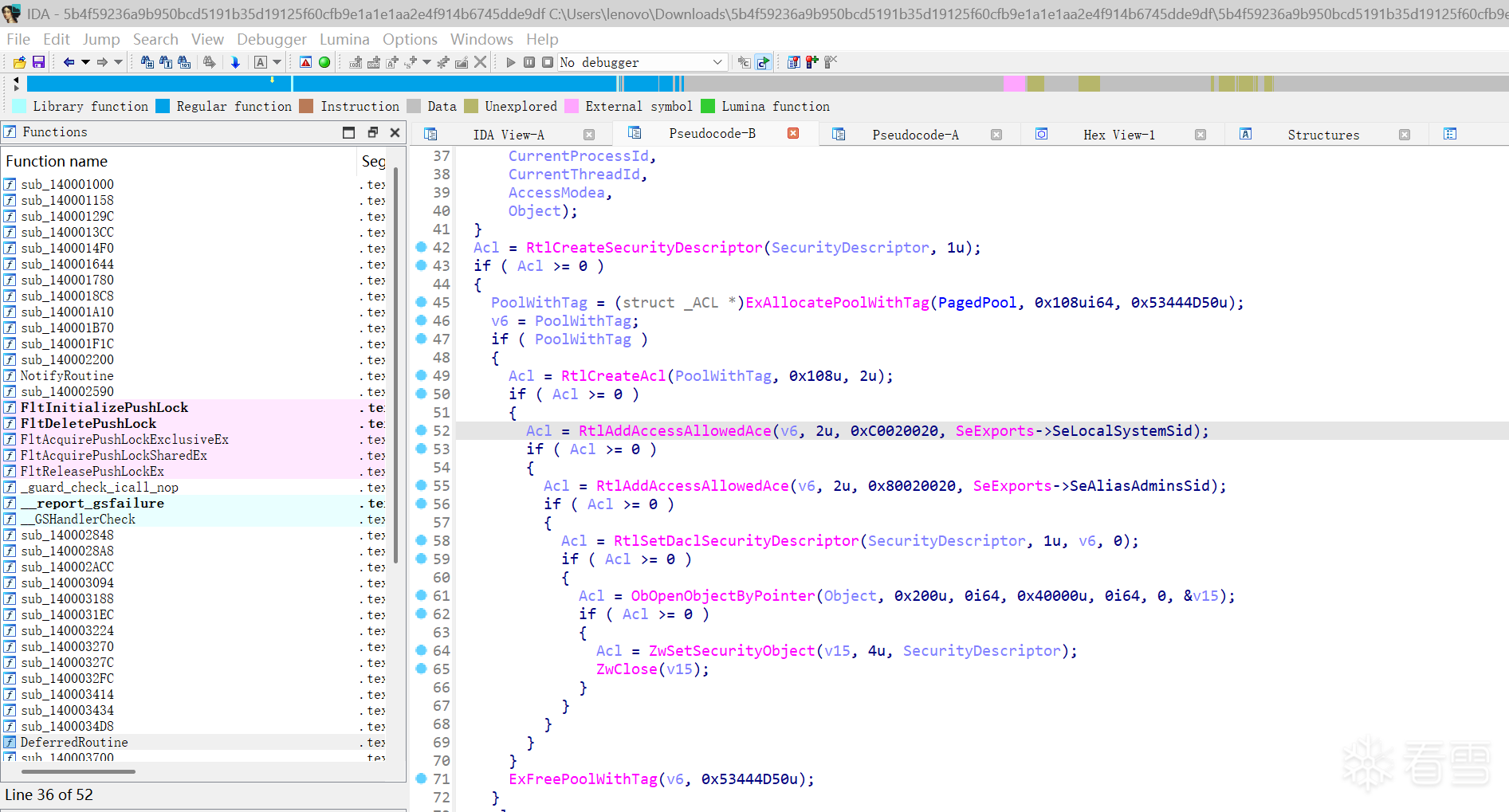Close the Pseudocode-B tab

click(x=793, y=133)
